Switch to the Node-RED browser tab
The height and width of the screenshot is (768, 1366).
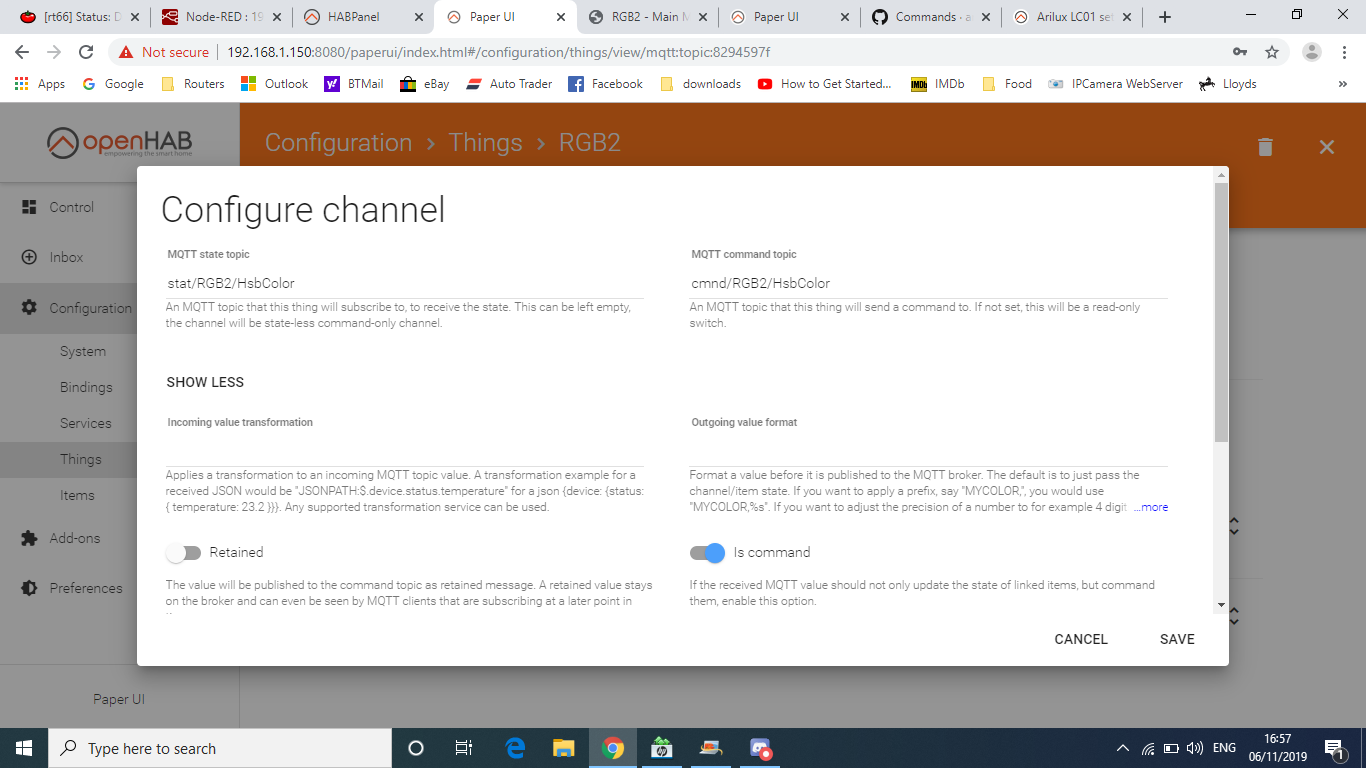[222, 17]
